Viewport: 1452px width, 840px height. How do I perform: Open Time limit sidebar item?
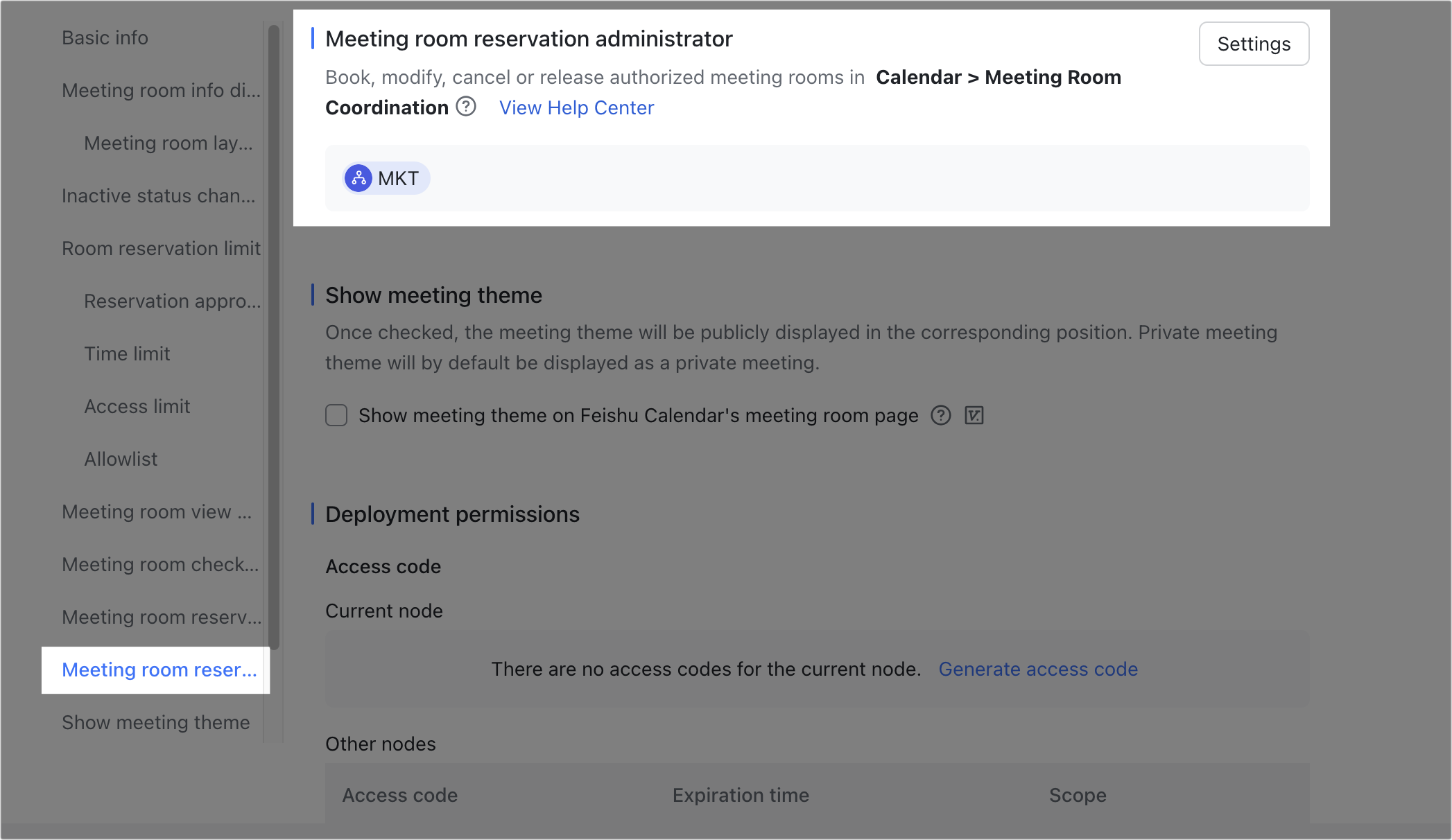tap(127, 353)
